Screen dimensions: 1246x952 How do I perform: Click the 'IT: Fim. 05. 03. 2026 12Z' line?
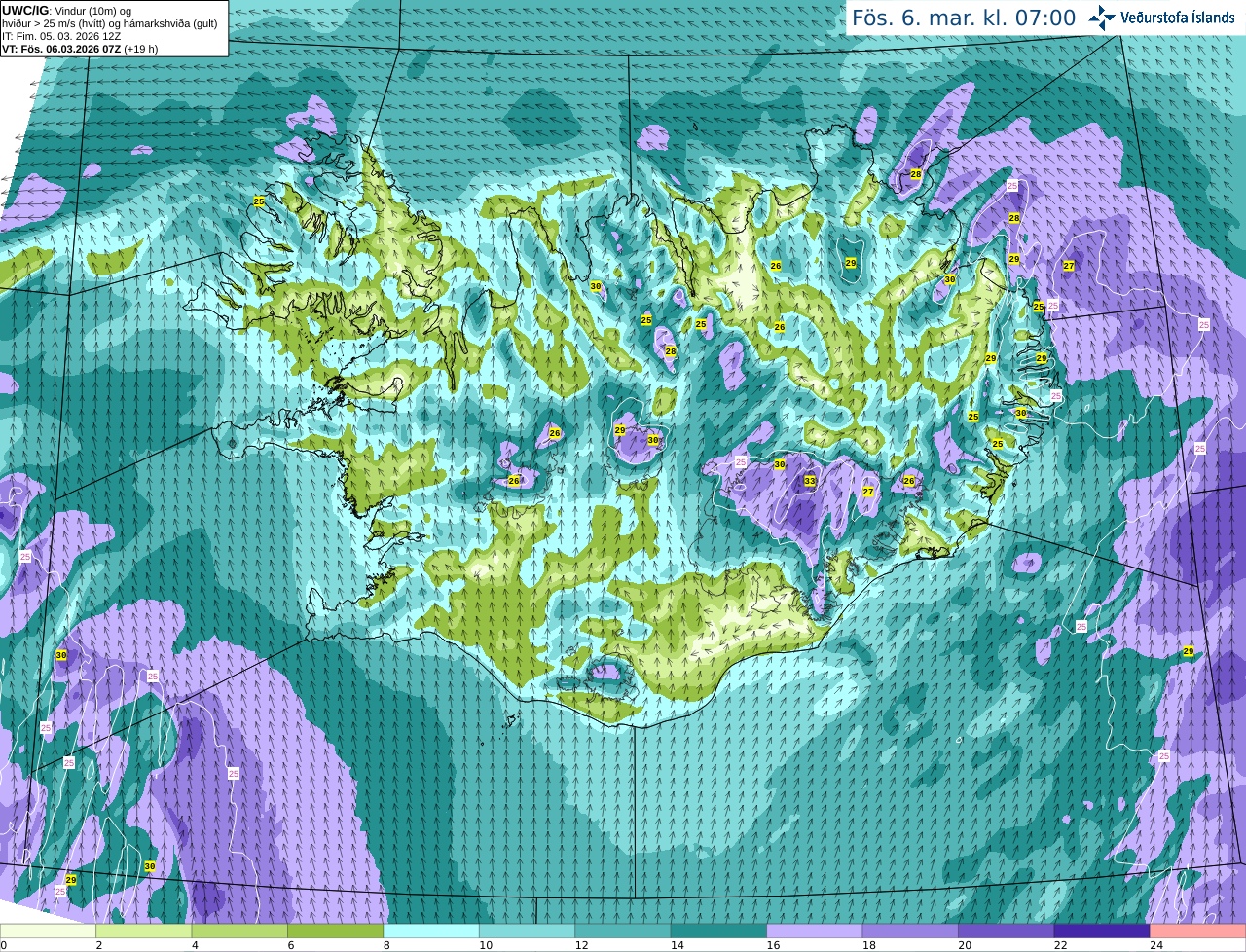coord(62,36)
